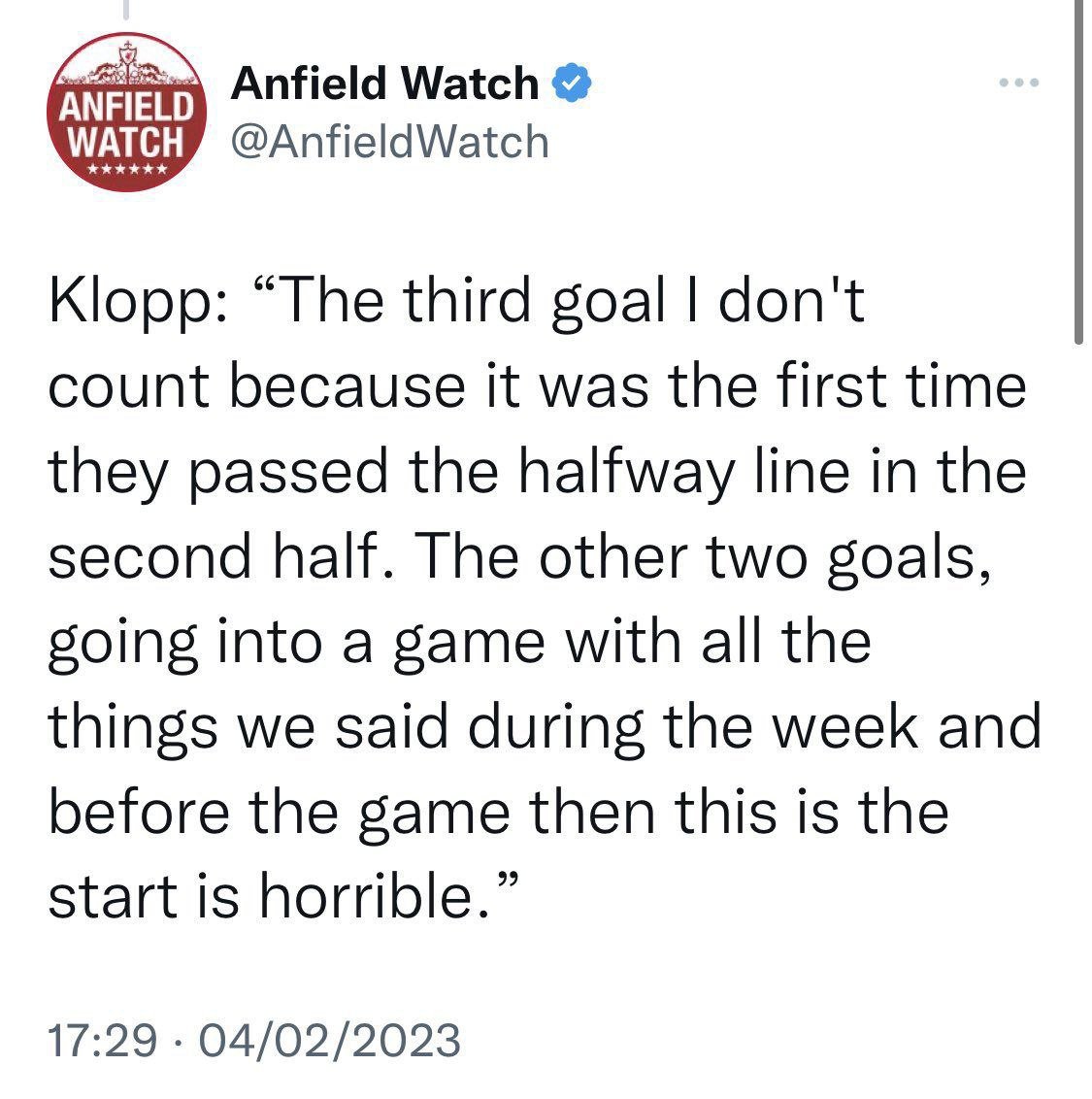
Task: Click the words "third goal" in the tweet
Action: pos(534,303)
